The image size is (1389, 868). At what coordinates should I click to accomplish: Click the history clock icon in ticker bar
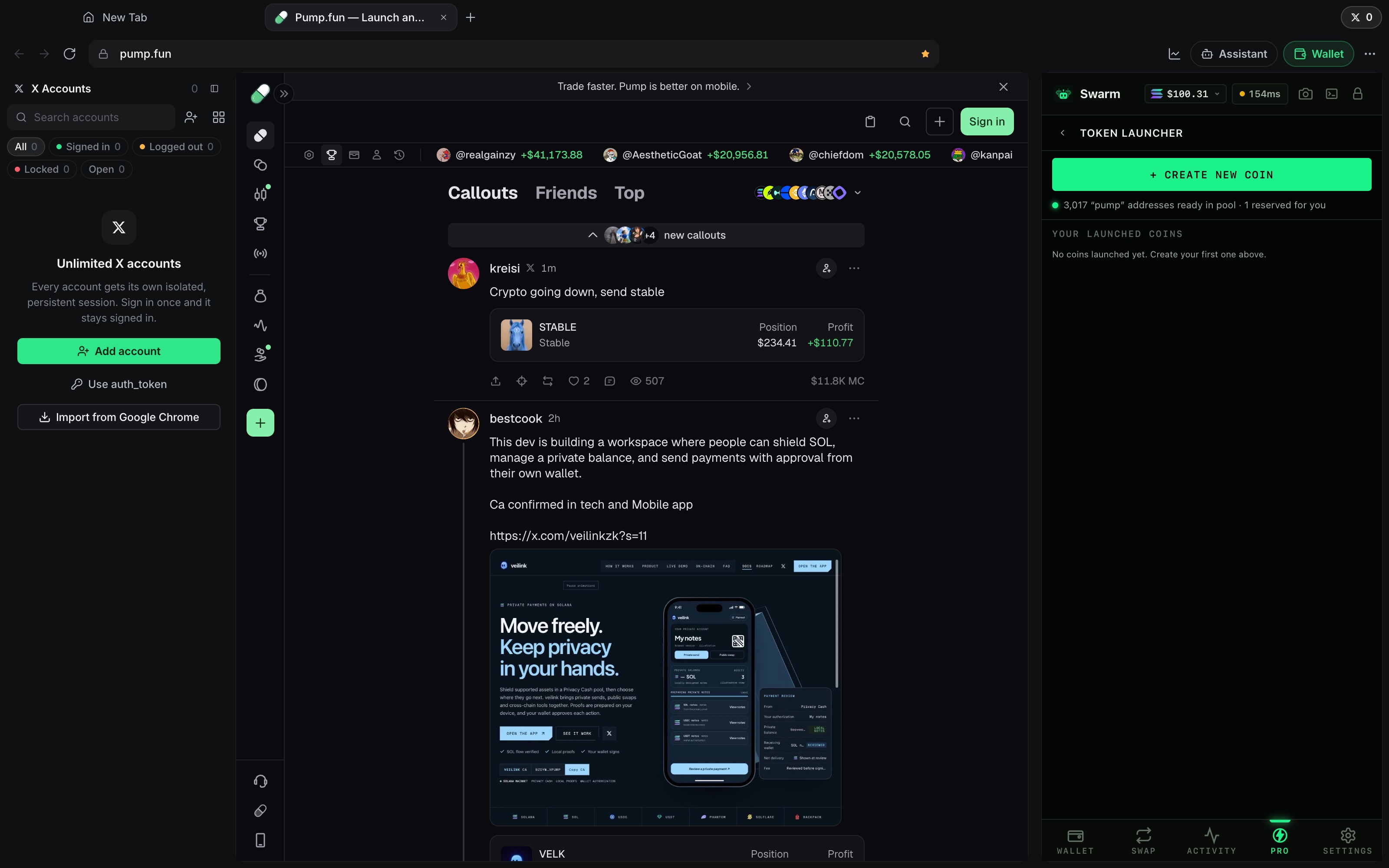click(399, 155)
